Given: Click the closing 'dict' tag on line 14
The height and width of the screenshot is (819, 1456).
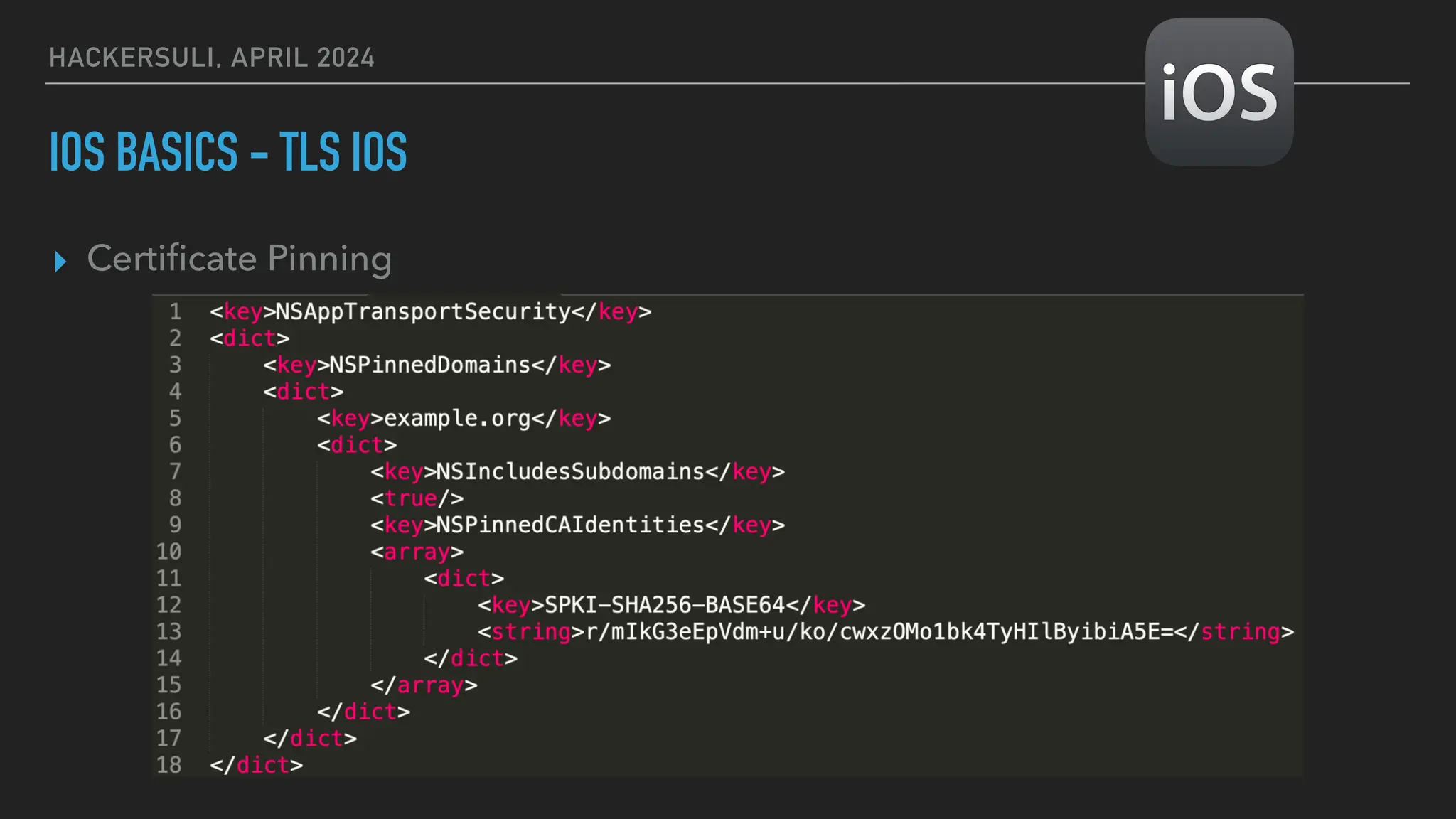Looking at the screenshot, I should (x=471, y=658).
